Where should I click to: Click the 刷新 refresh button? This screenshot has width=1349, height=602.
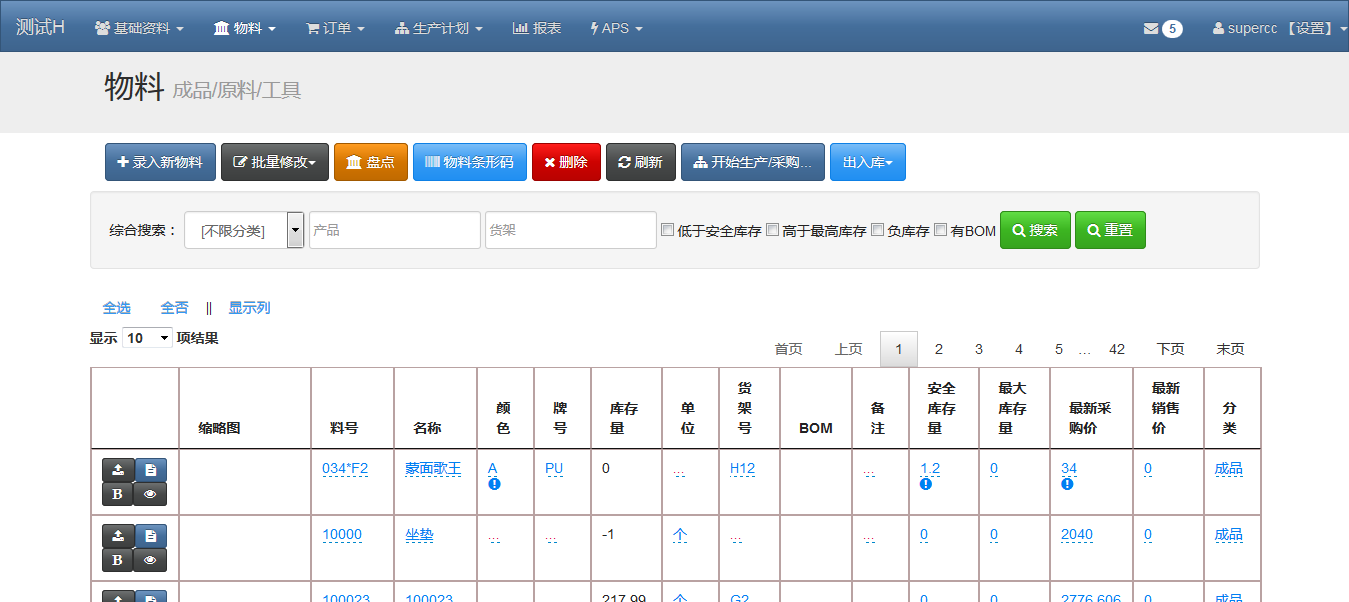coord(640,162)
